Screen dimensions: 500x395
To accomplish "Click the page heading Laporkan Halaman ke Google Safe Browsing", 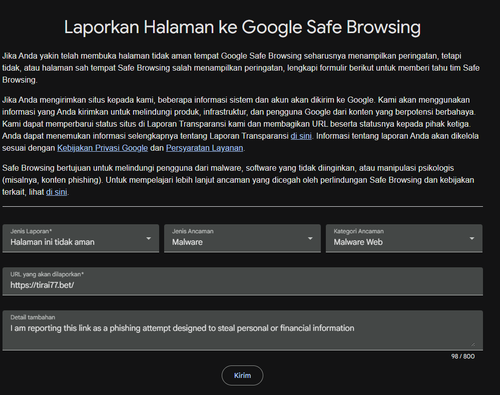I will click(x=242, y=27).
